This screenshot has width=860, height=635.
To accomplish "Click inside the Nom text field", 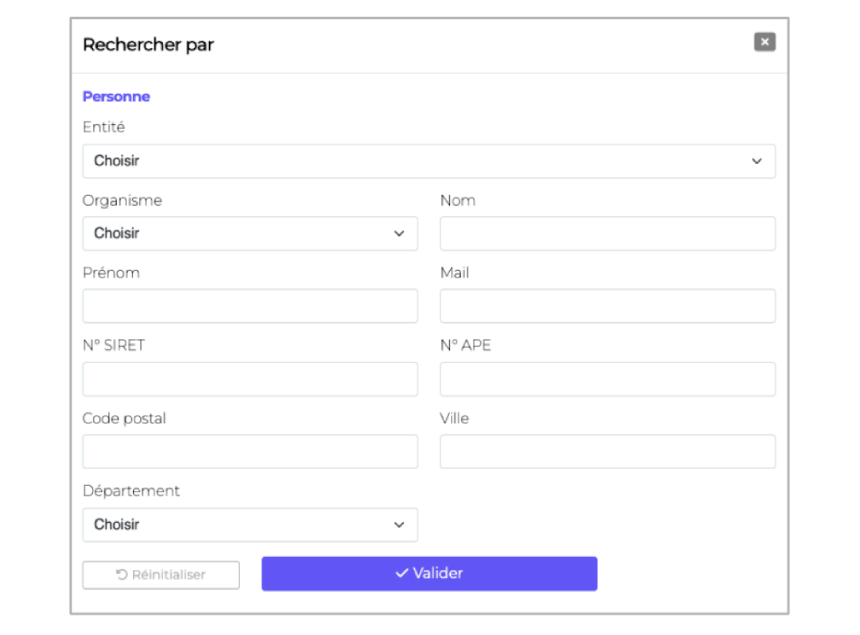I will point(607,233).
